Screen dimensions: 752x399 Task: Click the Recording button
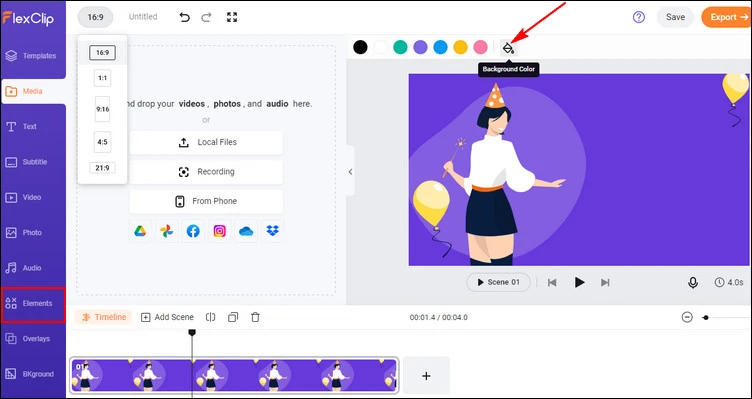click(206, 172)
